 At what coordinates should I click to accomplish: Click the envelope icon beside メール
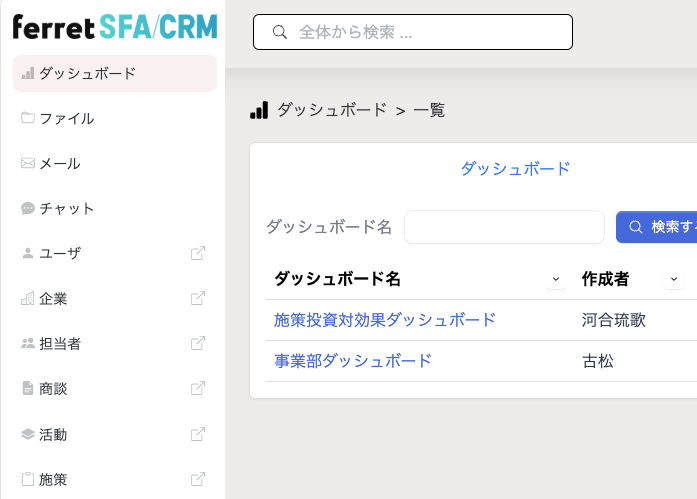coord(28,163)
